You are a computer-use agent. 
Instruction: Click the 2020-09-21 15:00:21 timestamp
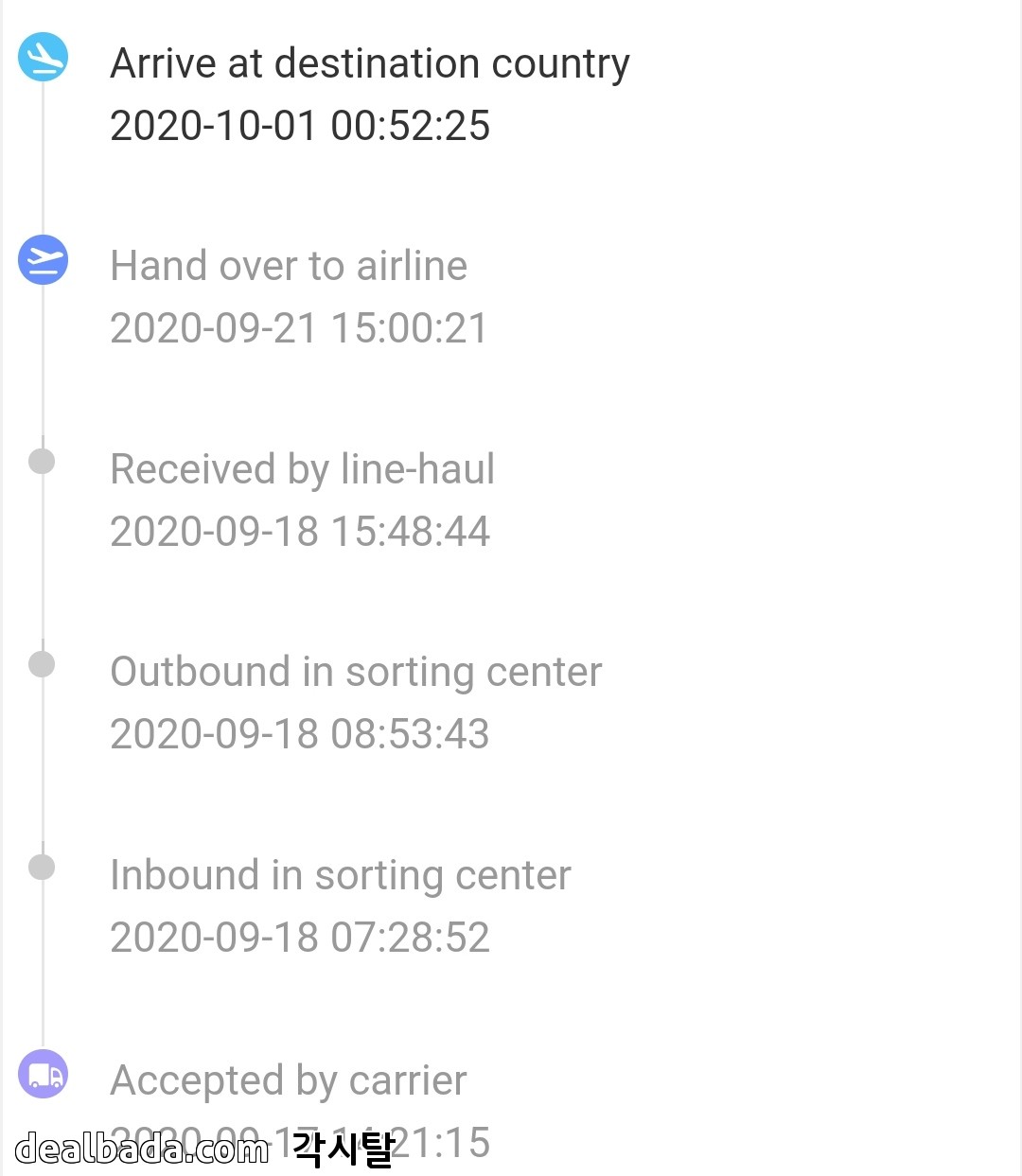pos(299,328)
